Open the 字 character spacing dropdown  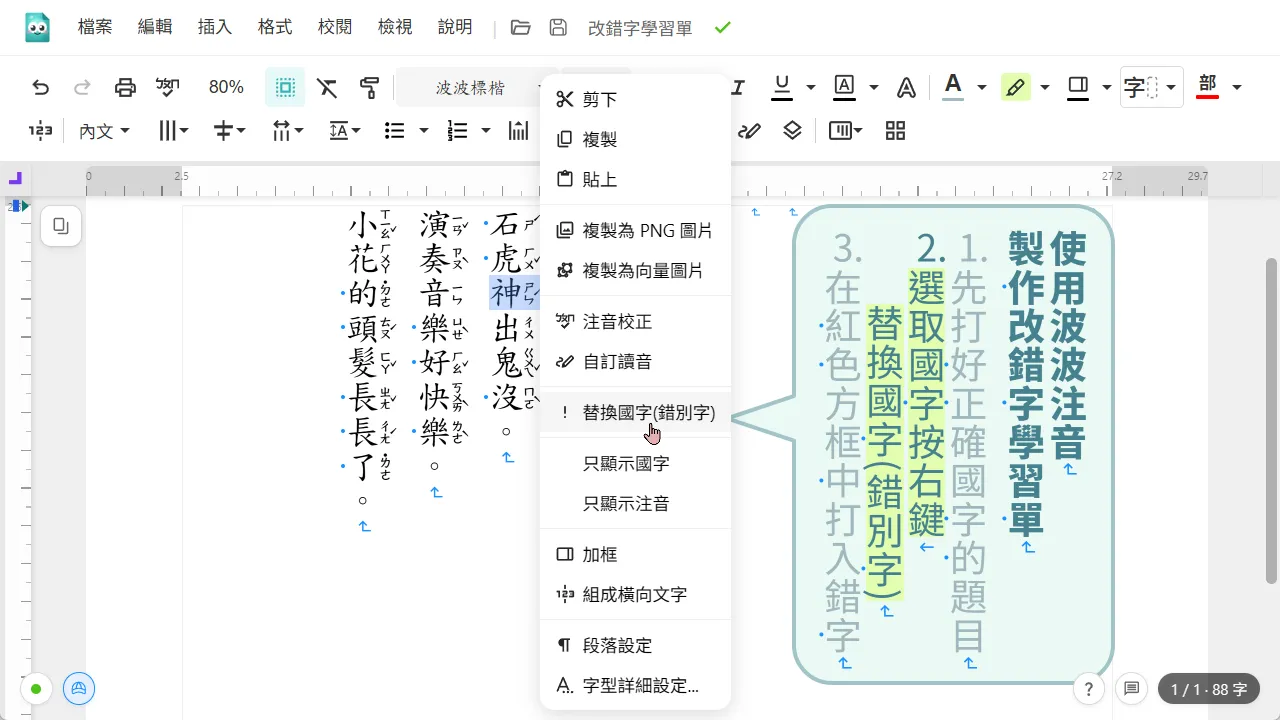point(1152,87)
